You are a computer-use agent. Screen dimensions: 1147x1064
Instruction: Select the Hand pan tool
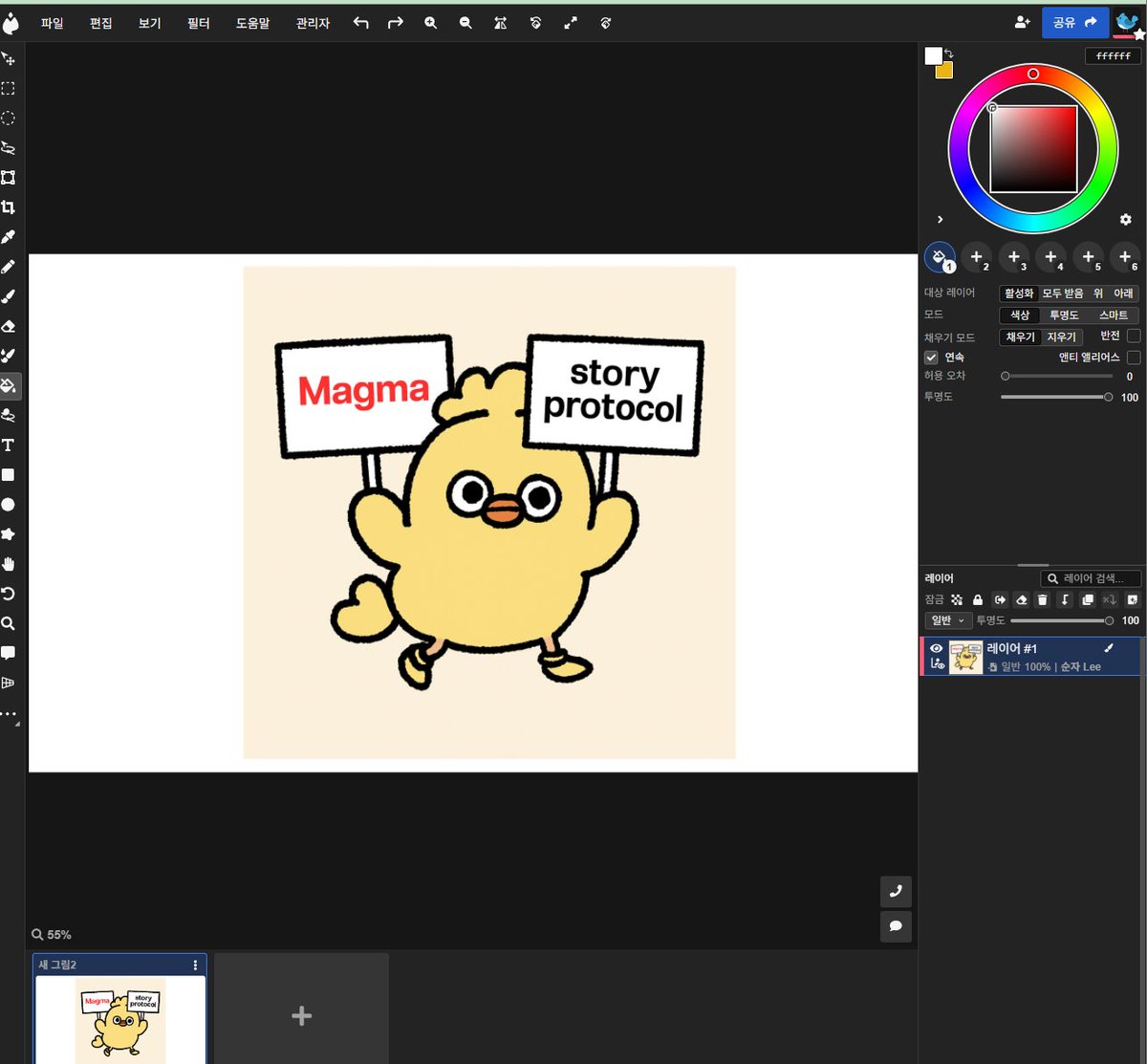9,564
